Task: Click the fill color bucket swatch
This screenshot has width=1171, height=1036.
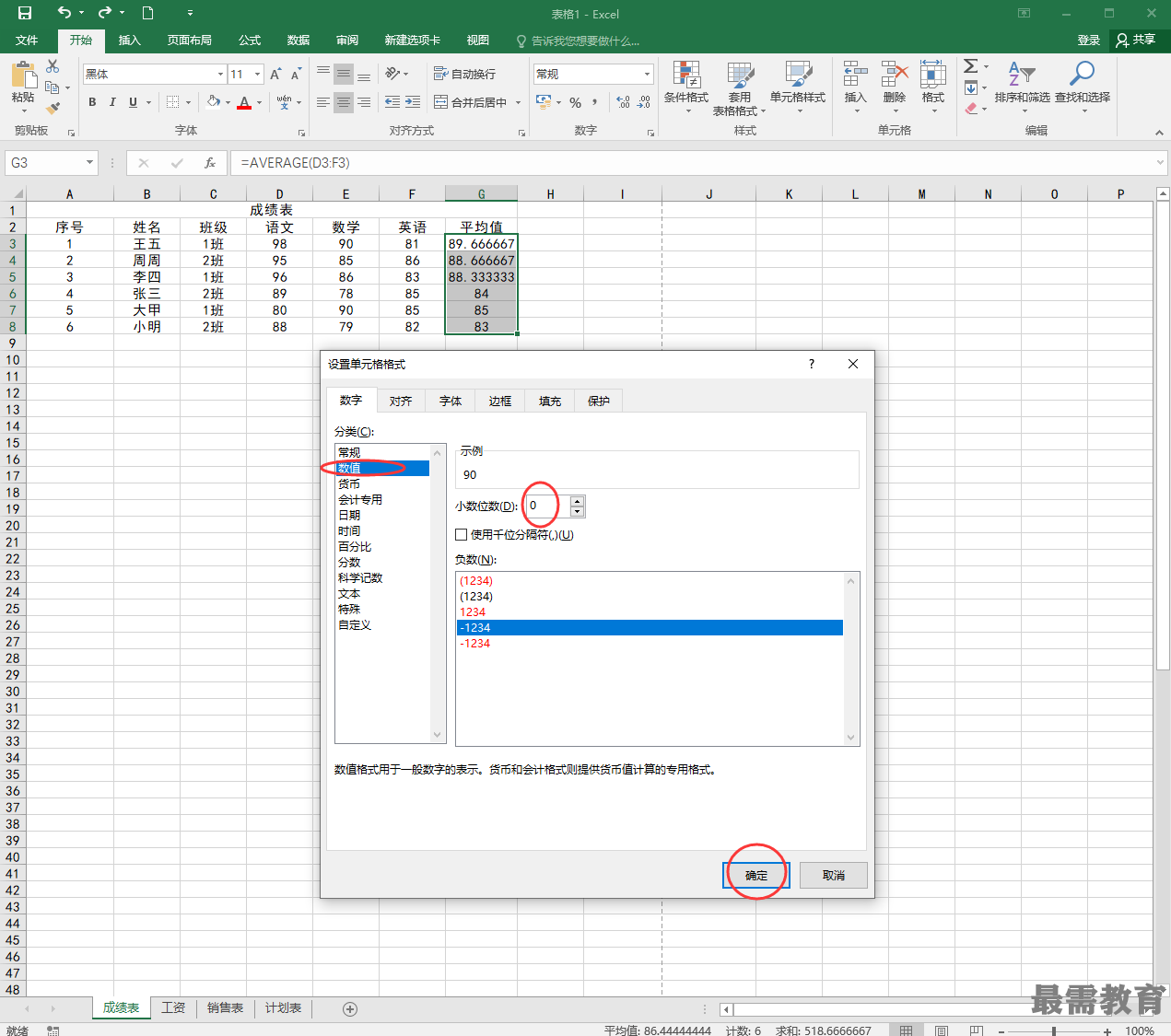Action: click(x=214, y=102)
